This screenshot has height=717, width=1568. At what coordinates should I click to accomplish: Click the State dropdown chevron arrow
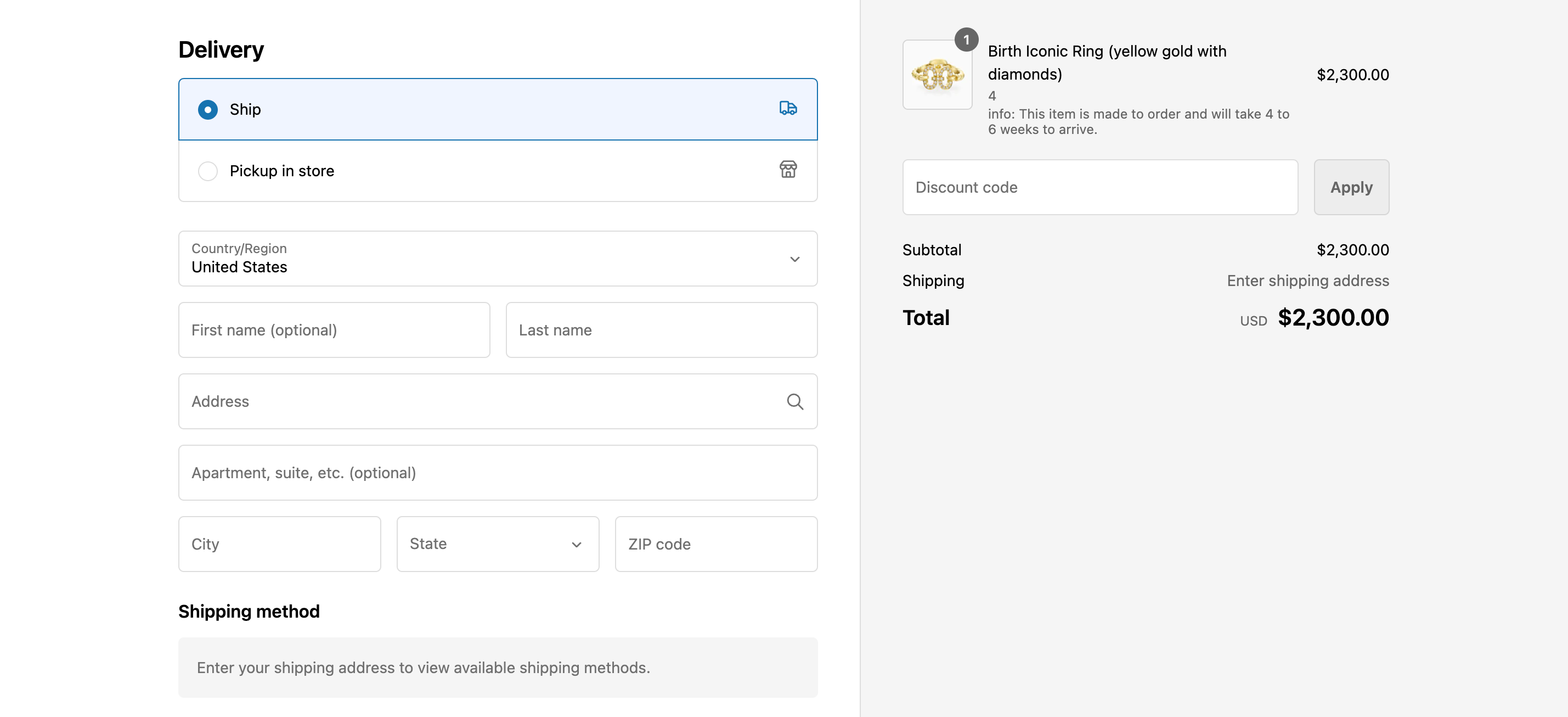pos(576,545)
